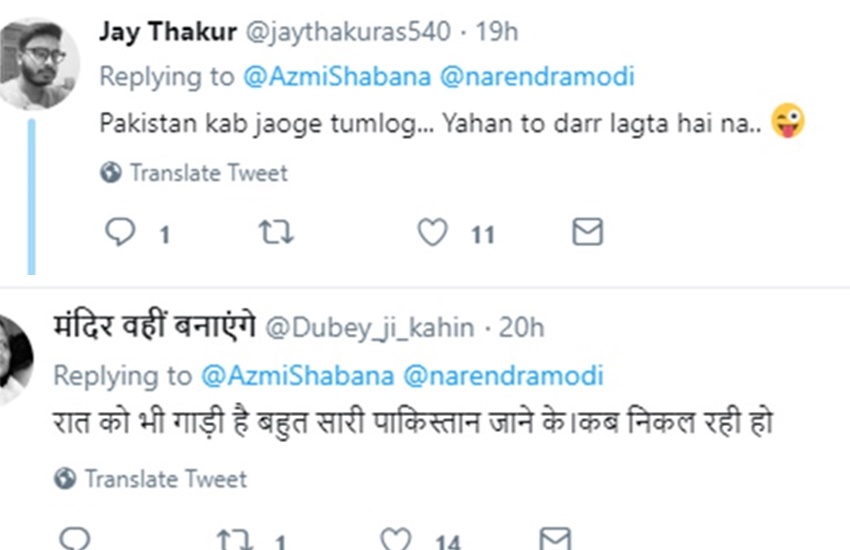Direct message icon on Jay Thakur's tweet

click(587, 234)
